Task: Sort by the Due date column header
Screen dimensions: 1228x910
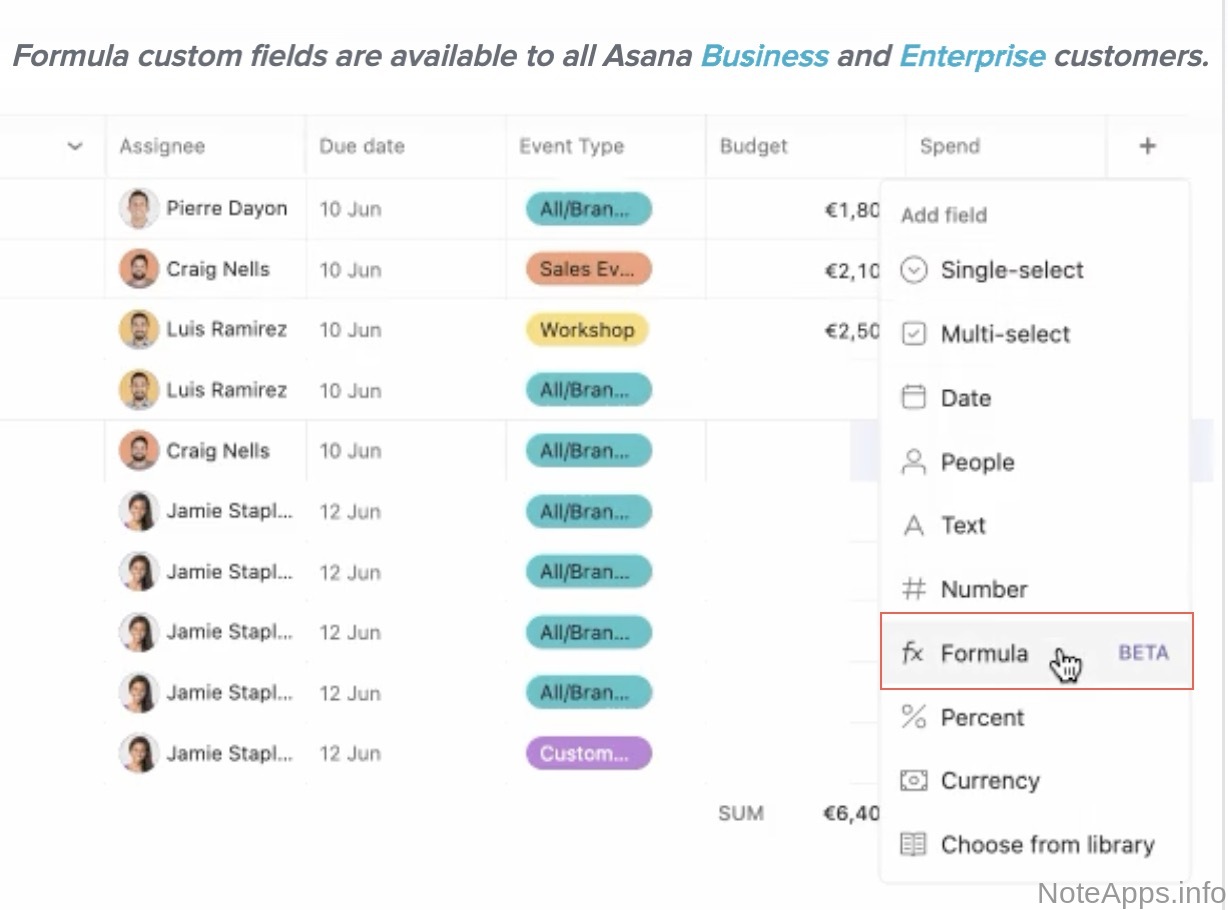Action: point(362,146)
